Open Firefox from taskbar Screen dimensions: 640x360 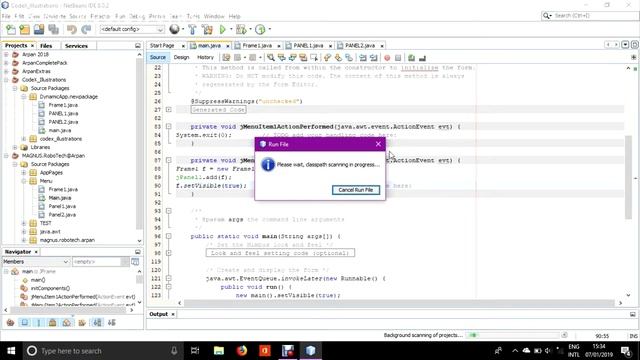pyautogui.click(x=242, y=351)
